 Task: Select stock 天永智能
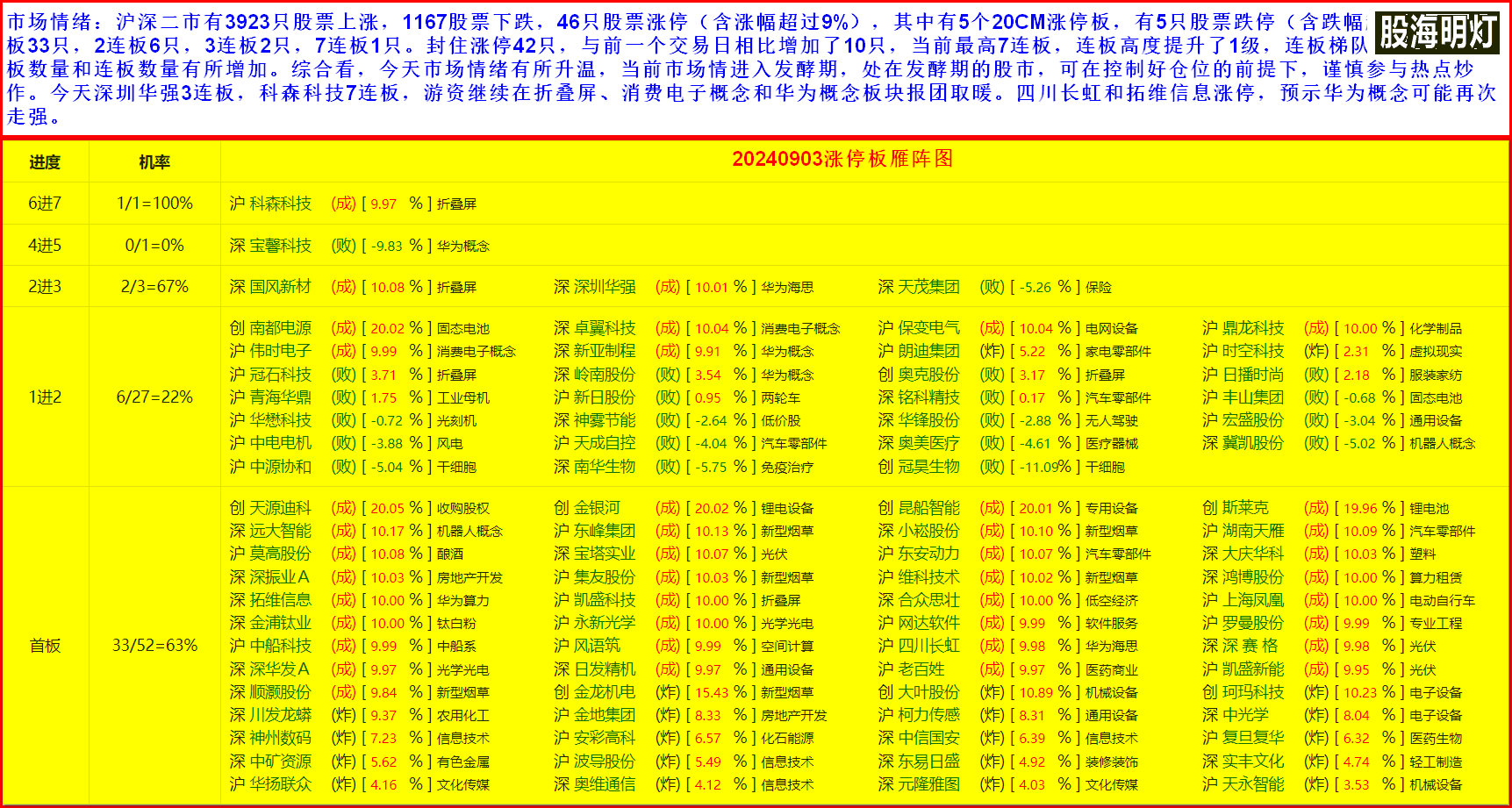1253,784
